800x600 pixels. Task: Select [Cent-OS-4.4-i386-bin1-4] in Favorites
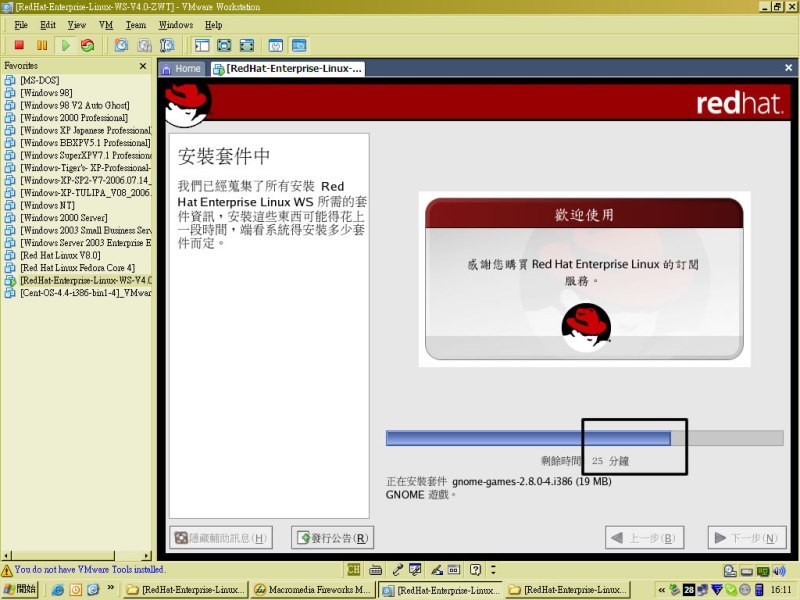point(86,293)
